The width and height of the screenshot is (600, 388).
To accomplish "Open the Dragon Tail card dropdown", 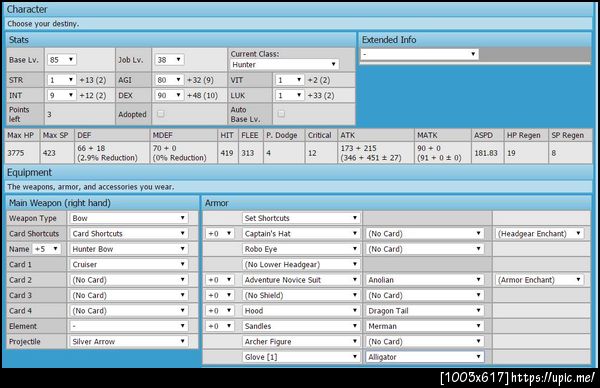I will click(425, 311).
